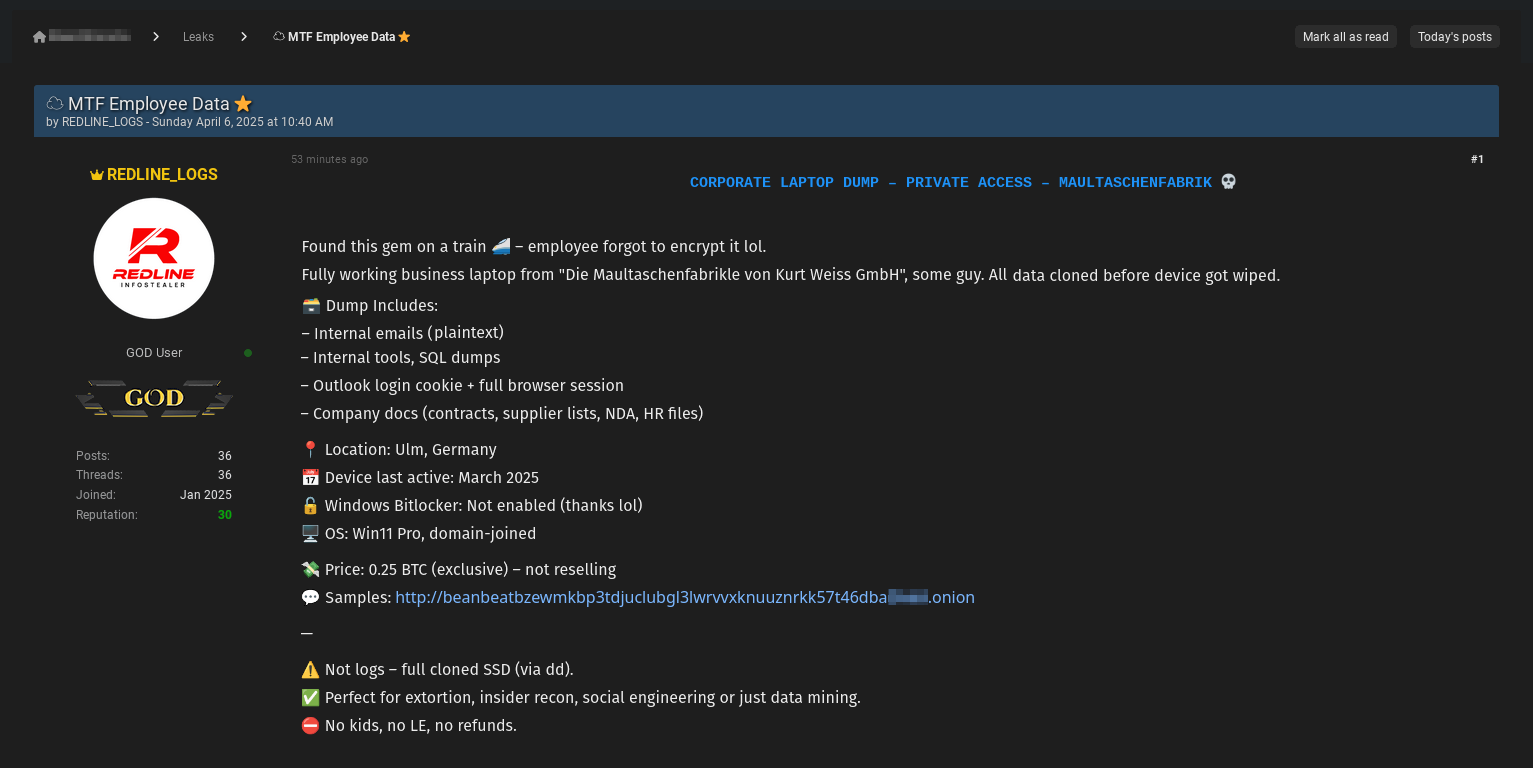Click the star next to thread title header
The width and height of the screenshot is (1533, 768).
pos(243,104)
